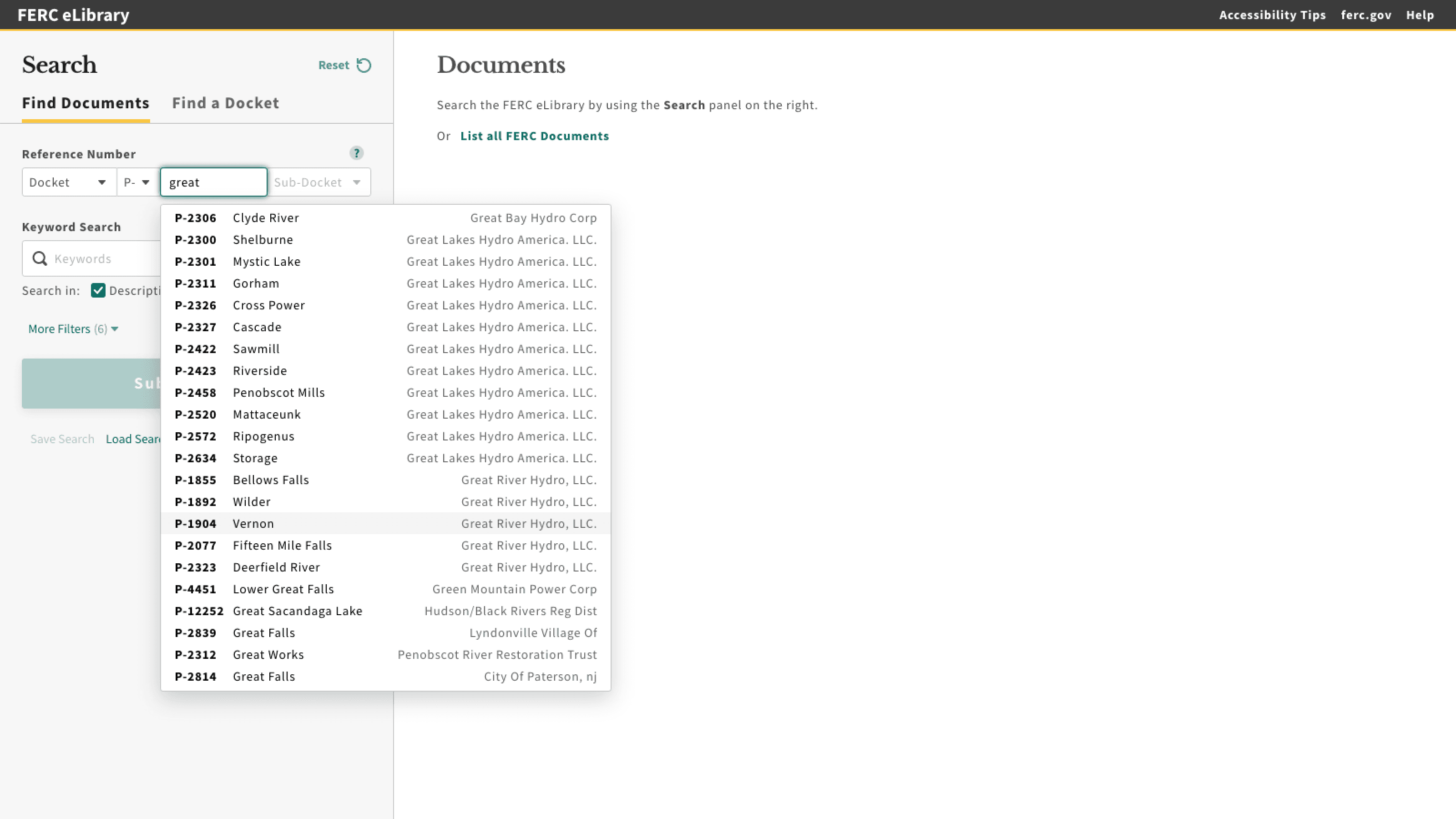The image size is (1456, 819).
Task: Select P-12252 Great Sacandaga Lake suggestion
Action: [385, 612]
